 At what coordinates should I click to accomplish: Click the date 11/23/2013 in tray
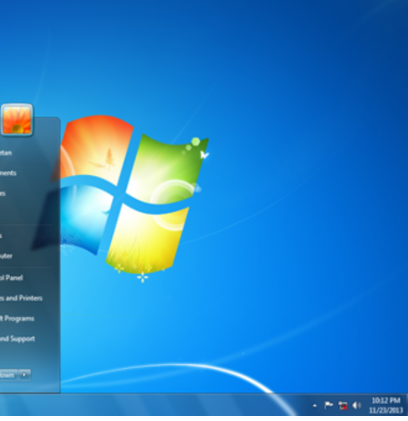point(386,410)
